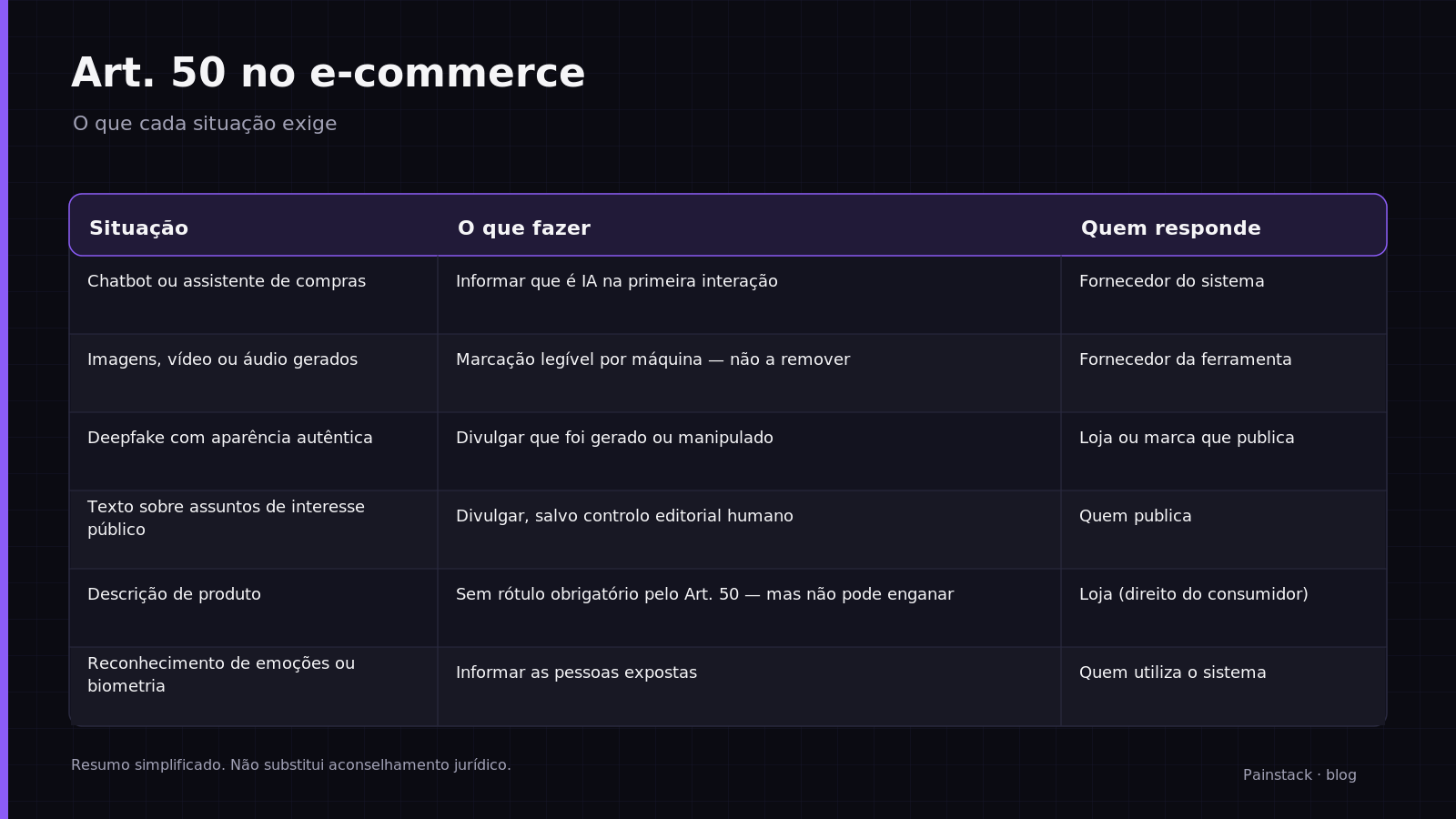Click the 'O que fazer' column header
Image resolution: width=1456 pixels, height=819 pixels.
(x=524, y=228)
